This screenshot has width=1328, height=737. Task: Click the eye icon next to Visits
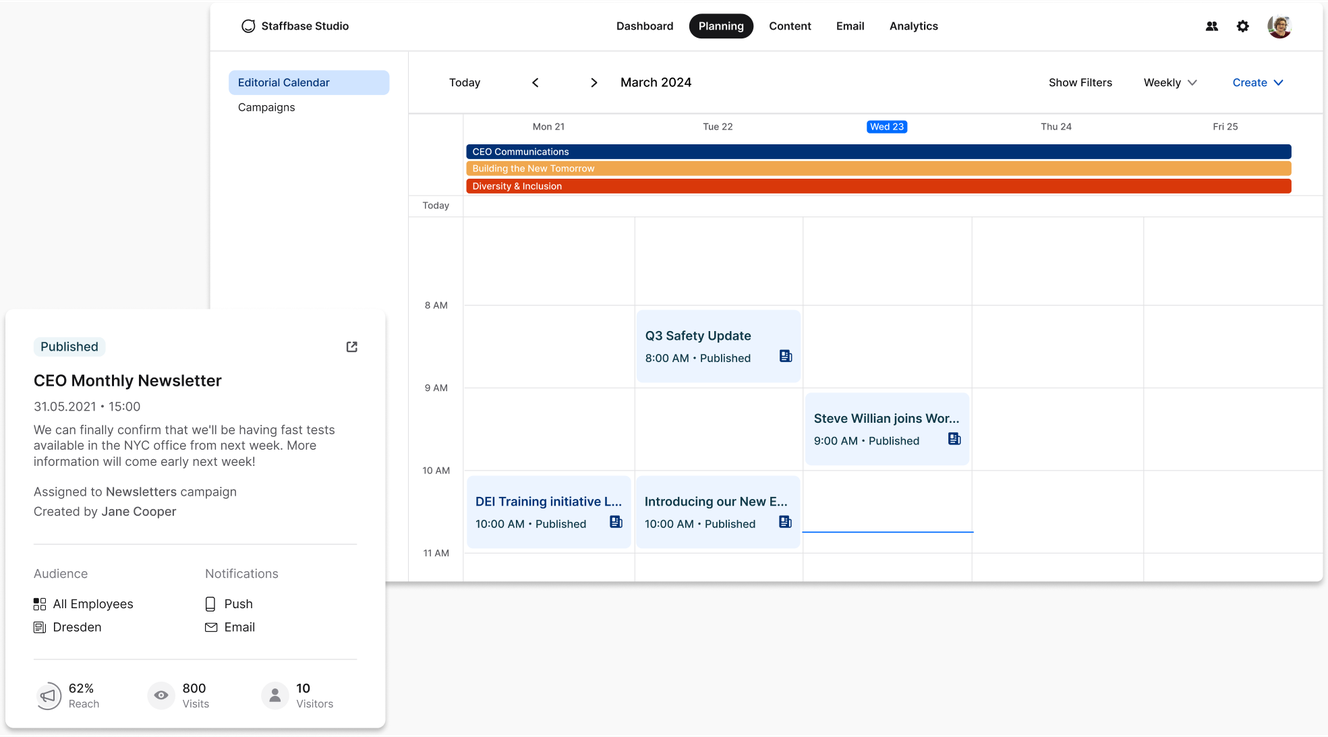click(x=160, y=695)
